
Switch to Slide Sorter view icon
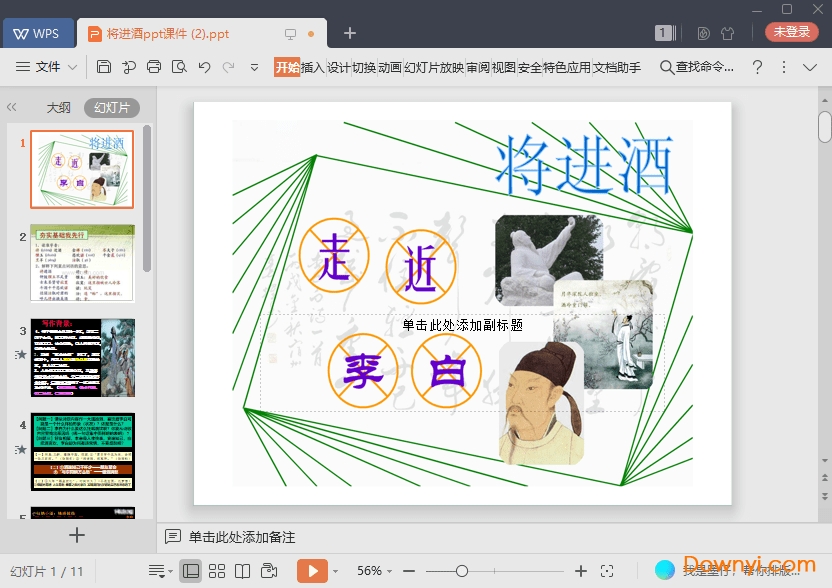click(x=216, y=570)
